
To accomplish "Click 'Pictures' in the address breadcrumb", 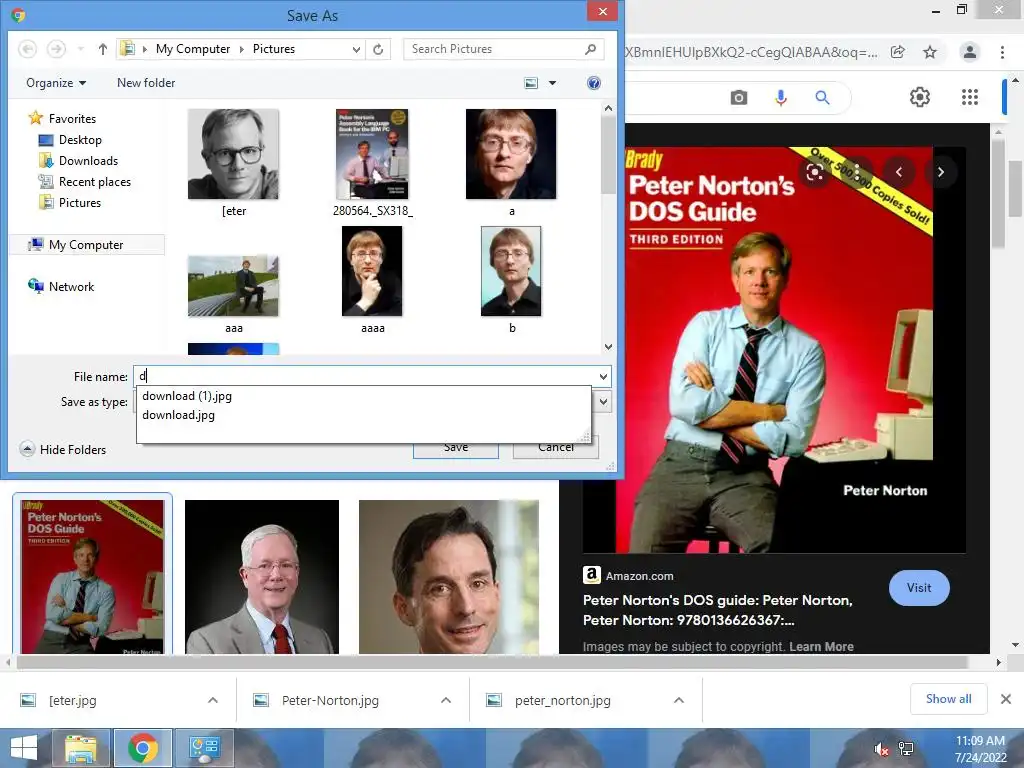I will (x=274, y=49).
